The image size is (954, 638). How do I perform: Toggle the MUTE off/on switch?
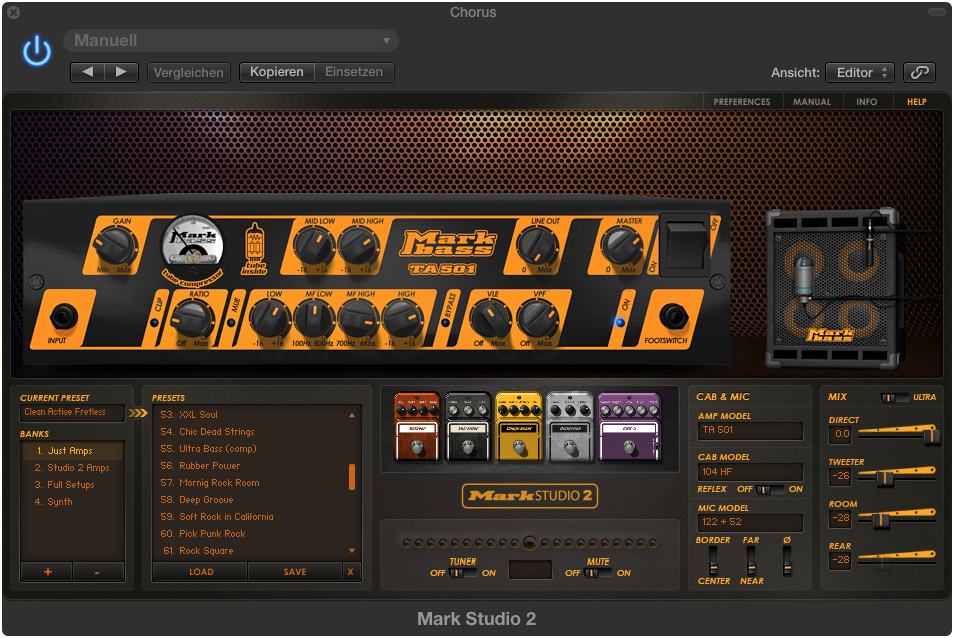tap(598, 573)
